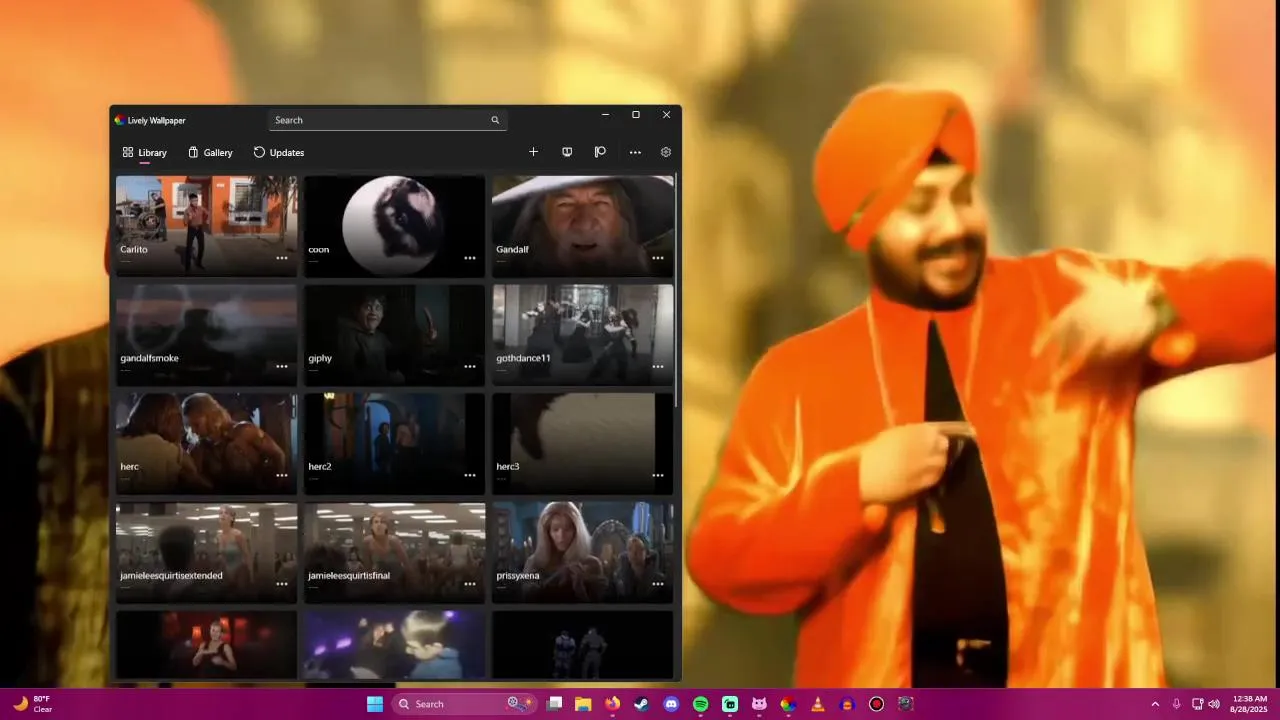Add a new wallpaper with the plus icon
1280x720 pixels.
click(x=533, y=152)
